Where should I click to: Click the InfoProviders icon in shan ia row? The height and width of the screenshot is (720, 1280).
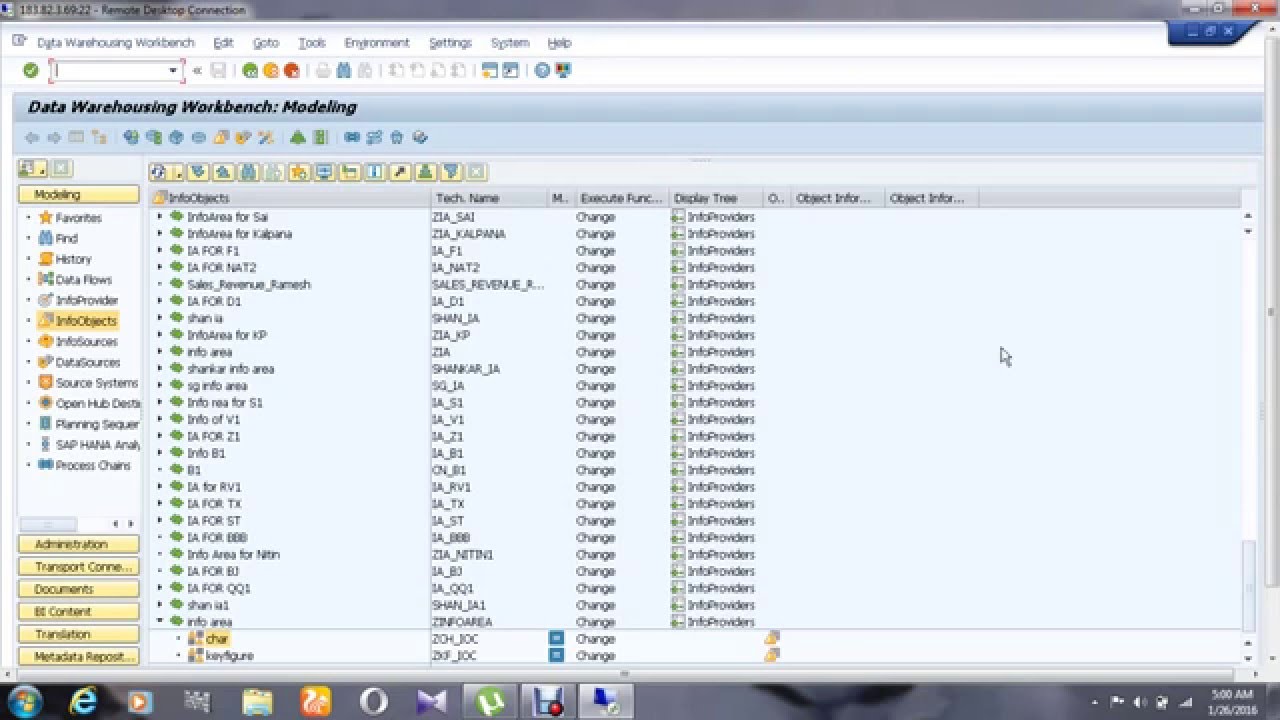678,318
